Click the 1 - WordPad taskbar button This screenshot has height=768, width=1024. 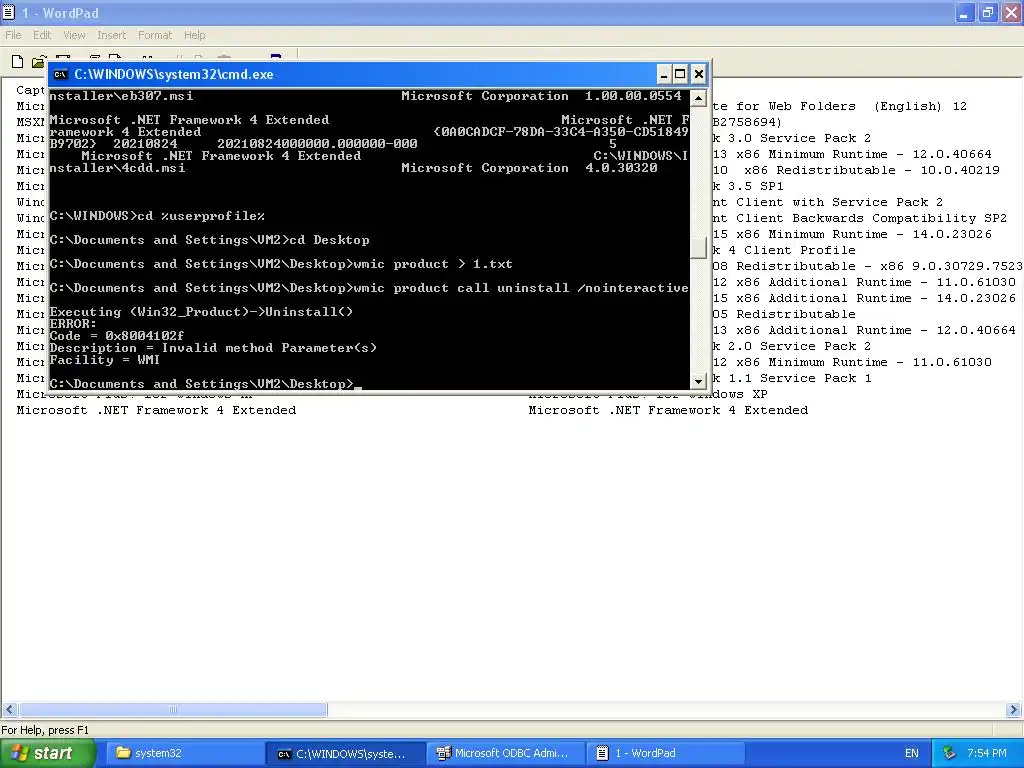(x=665, y=753)
